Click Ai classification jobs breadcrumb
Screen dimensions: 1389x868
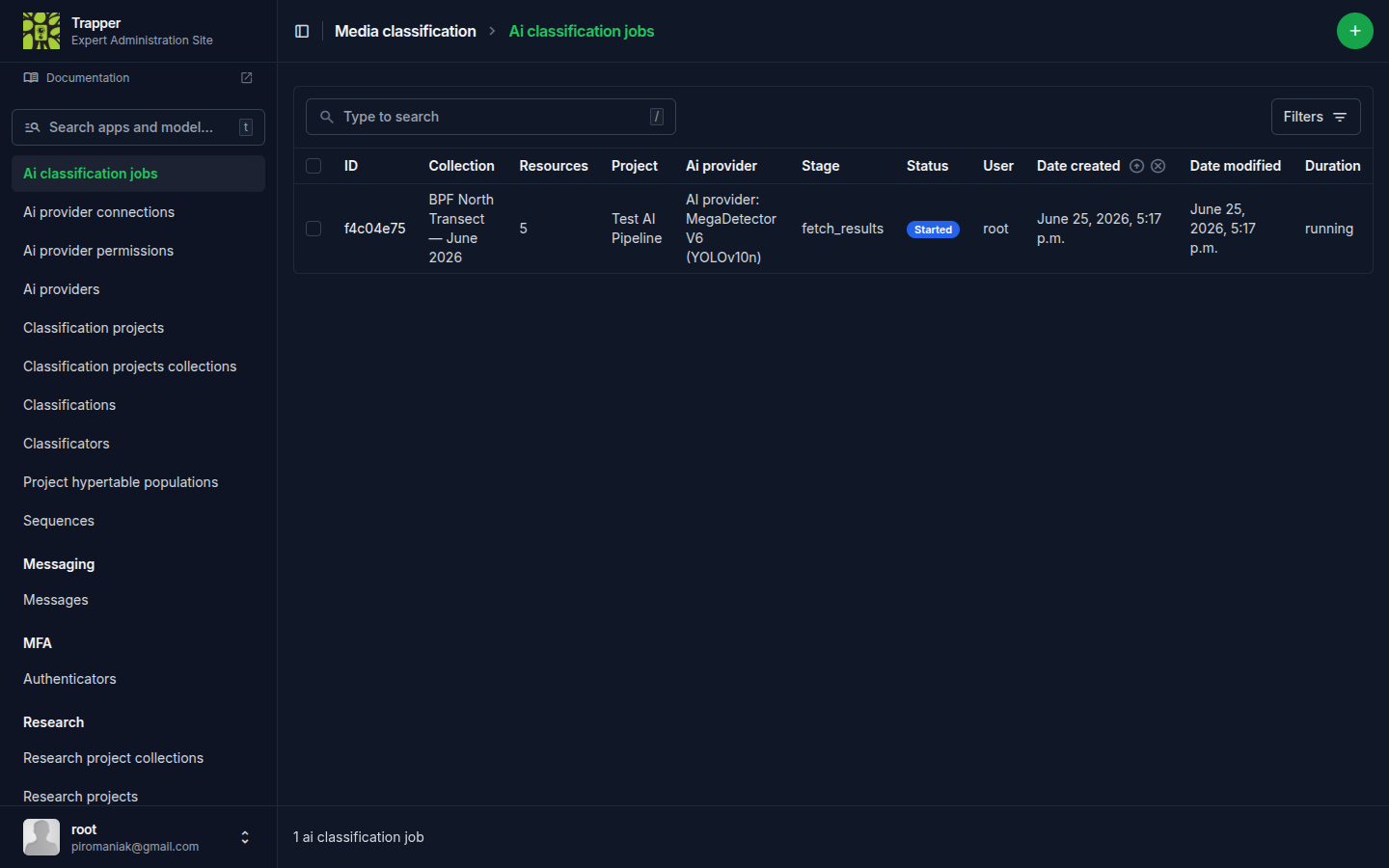[x=582, y=31]
